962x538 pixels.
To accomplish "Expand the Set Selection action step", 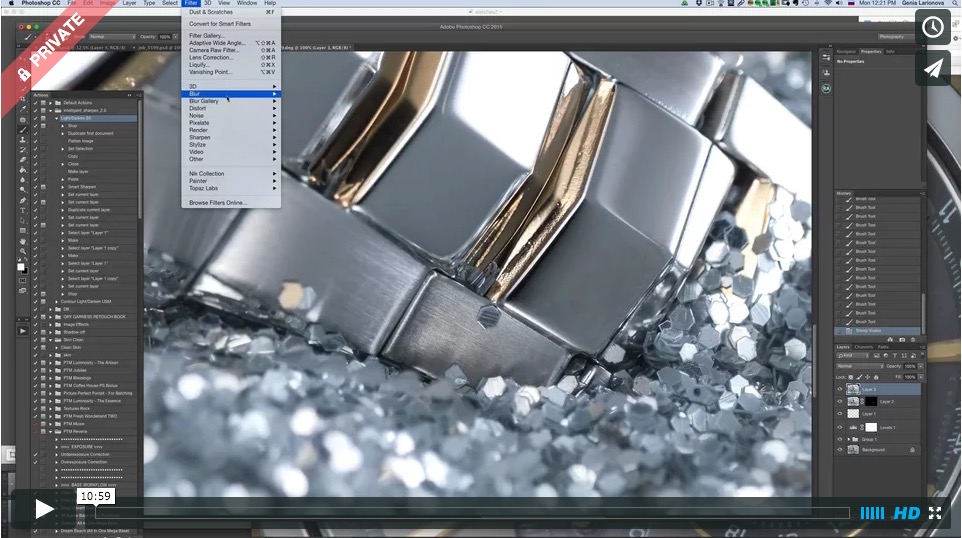I will (x=63, y=148).
